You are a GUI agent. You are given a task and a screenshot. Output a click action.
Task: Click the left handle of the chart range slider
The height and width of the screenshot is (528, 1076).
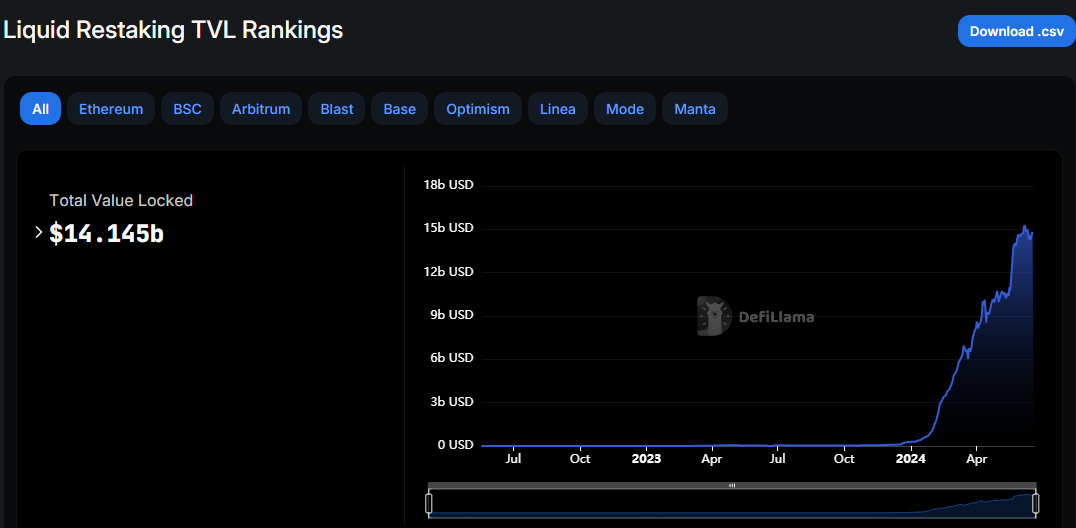tap(429, 502)
